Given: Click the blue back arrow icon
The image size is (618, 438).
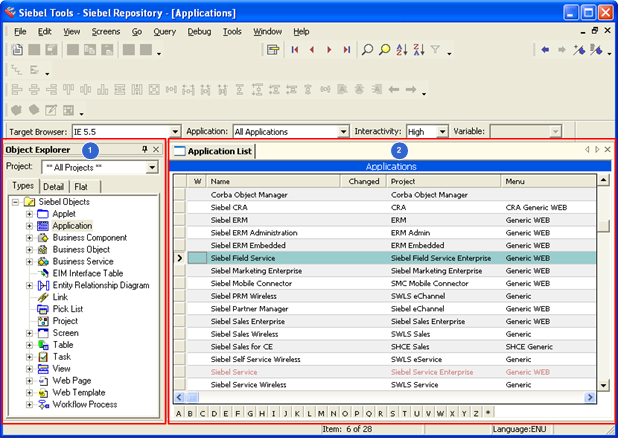Looking at the screenshot, I should [x=545, y=49].
